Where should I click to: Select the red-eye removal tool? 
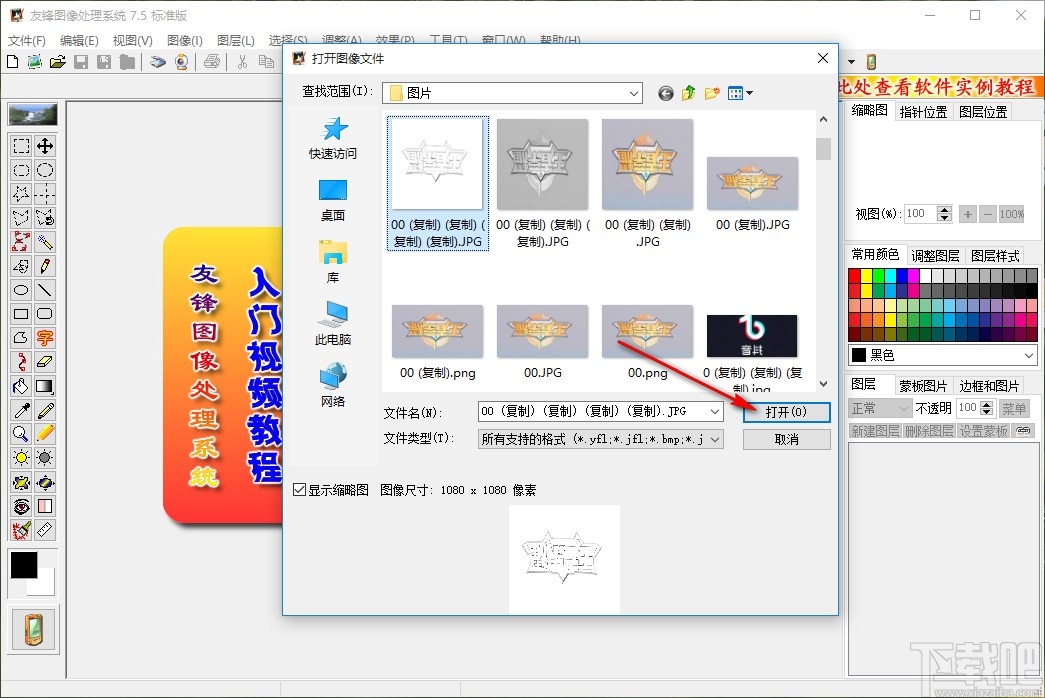click(21, 506)
